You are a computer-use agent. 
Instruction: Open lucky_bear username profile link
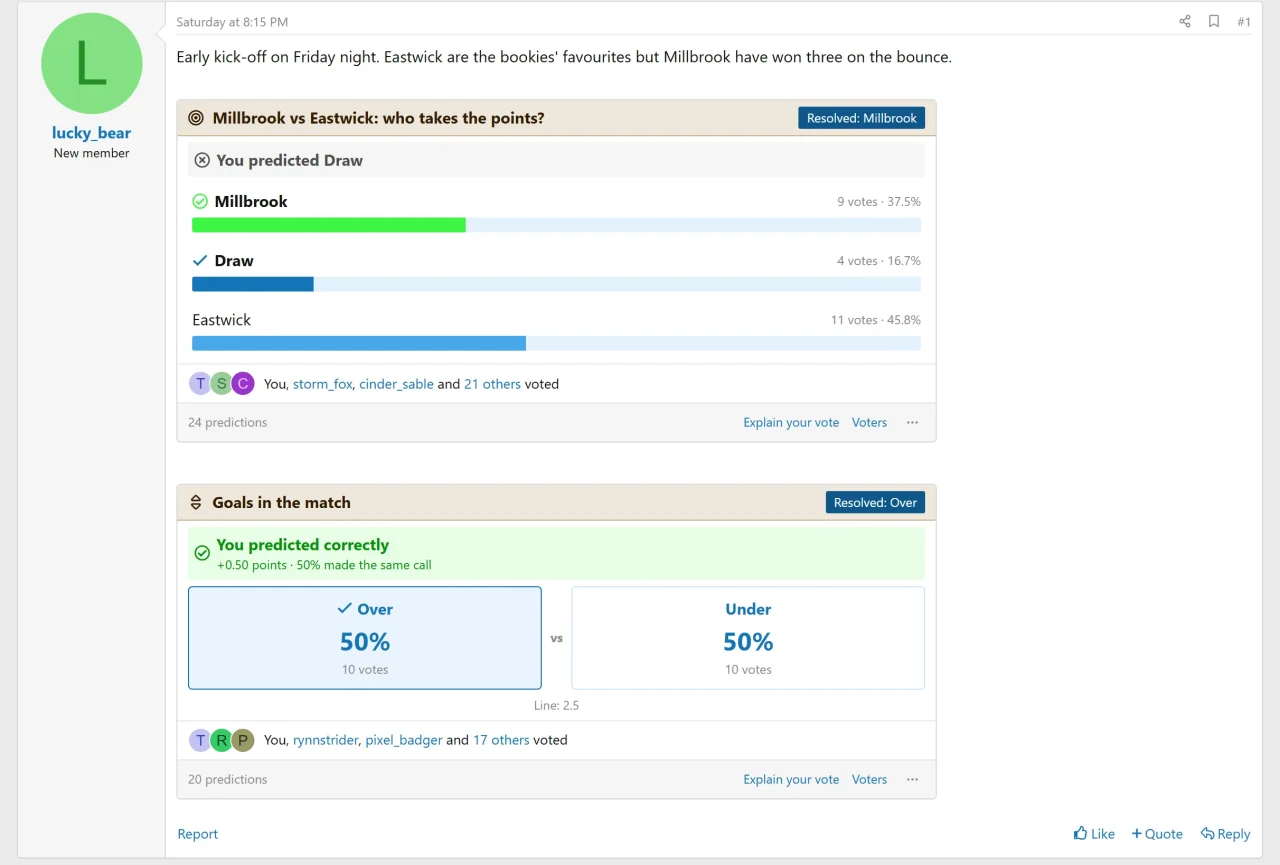point(91,133)
